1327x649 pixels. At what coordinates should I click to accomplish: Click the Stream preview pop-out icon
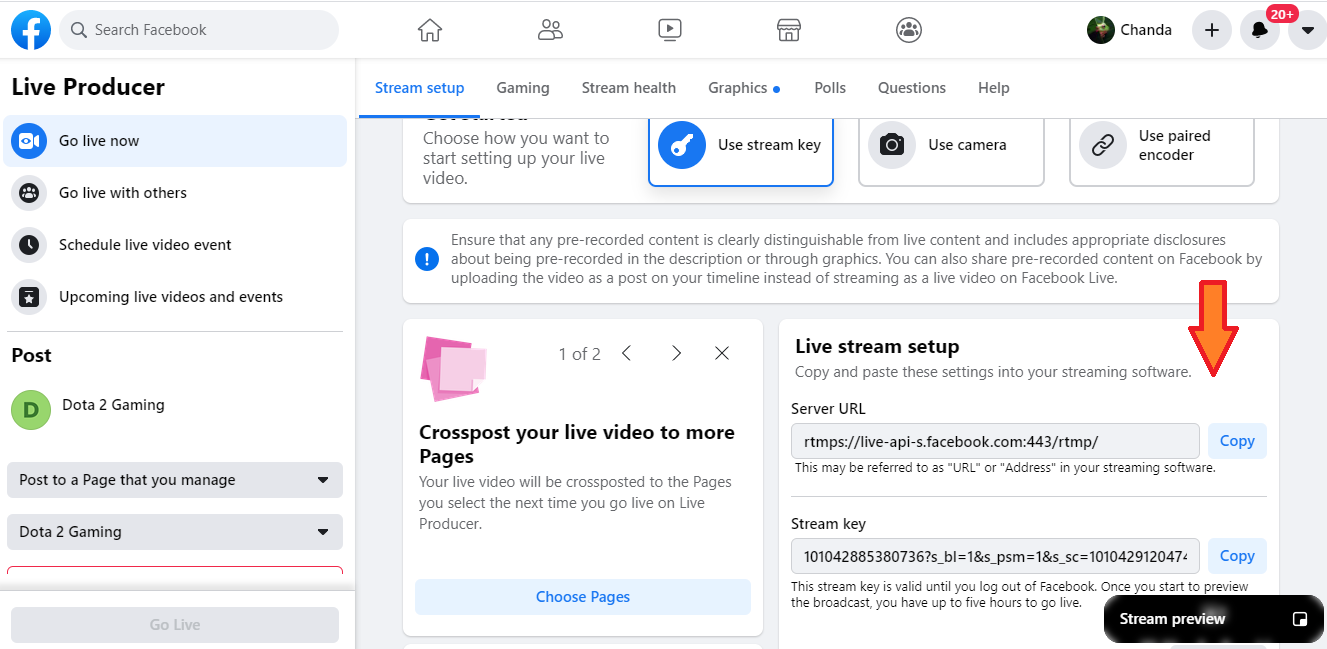coord(1300,619)
